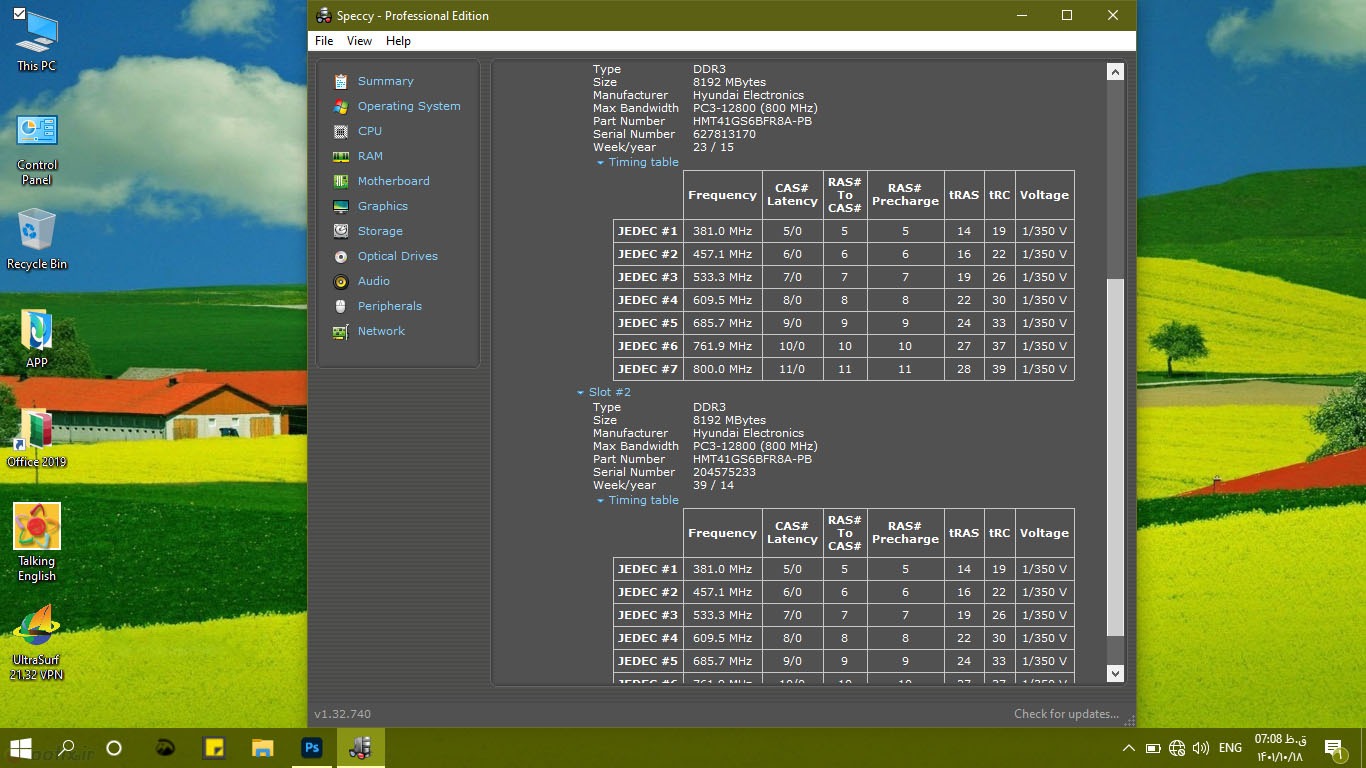Open File Explorer from the taskbar
Screen dimensions: 1366x768
pos(263,748)
